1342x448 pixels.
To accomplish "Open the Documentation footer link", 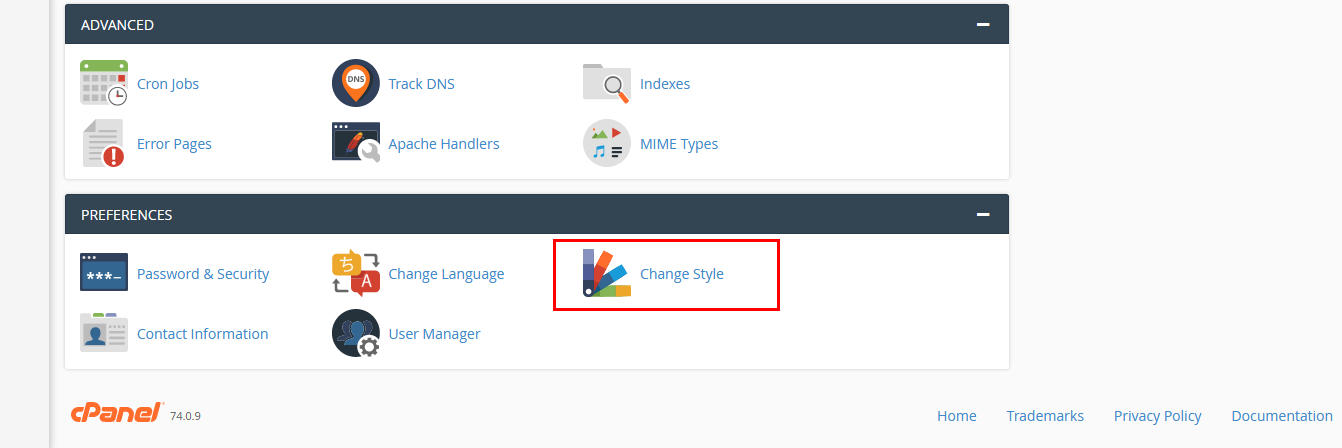I will pyautogui.click(x=1282, y=416).
